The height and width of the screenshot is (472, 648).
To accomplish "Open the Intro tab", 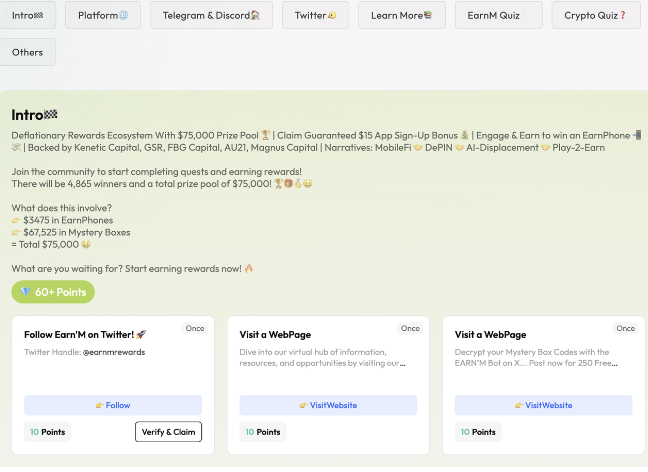I will (x=28, y=15).
